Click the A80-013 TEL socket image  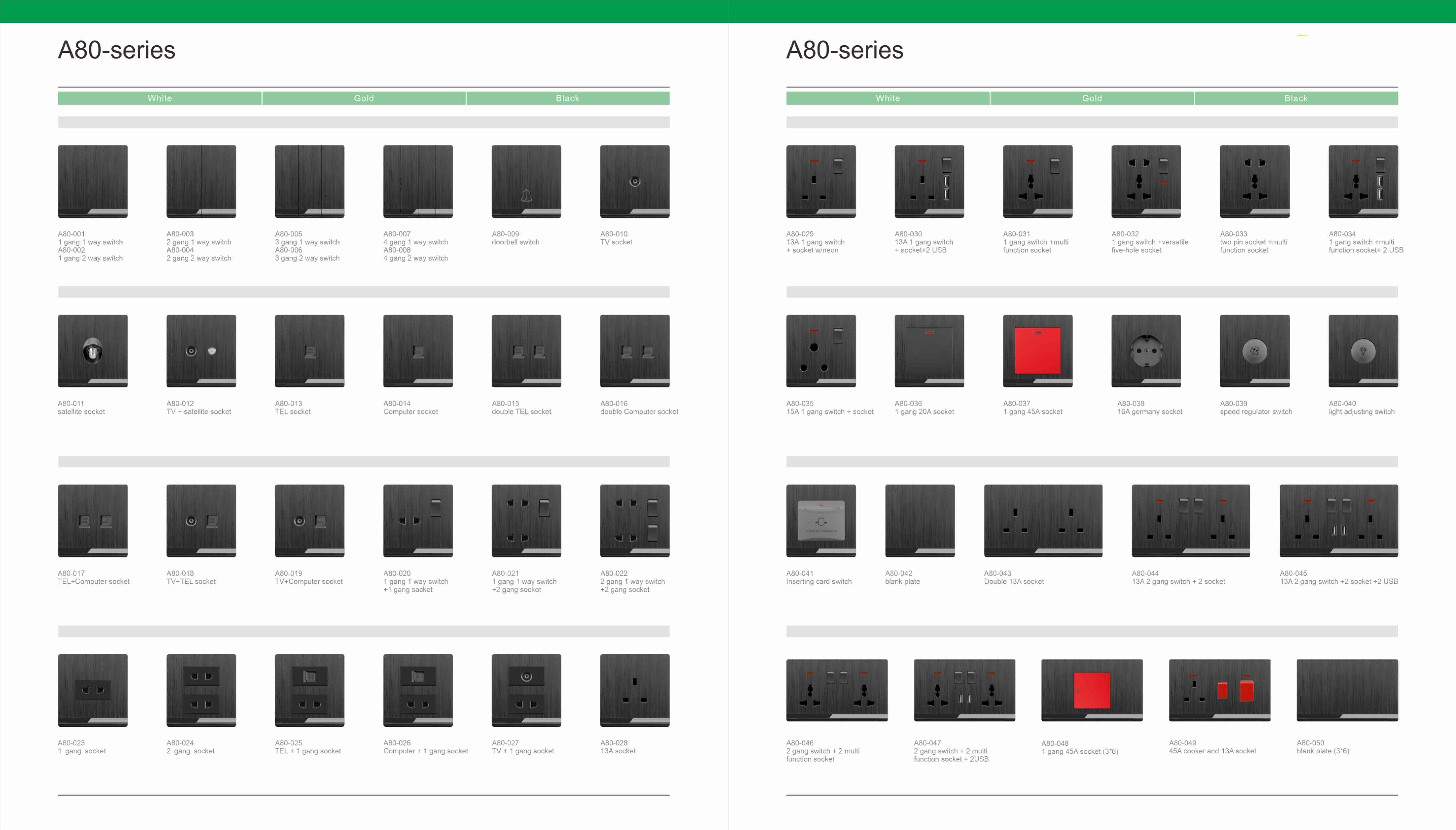pos(310,351)
